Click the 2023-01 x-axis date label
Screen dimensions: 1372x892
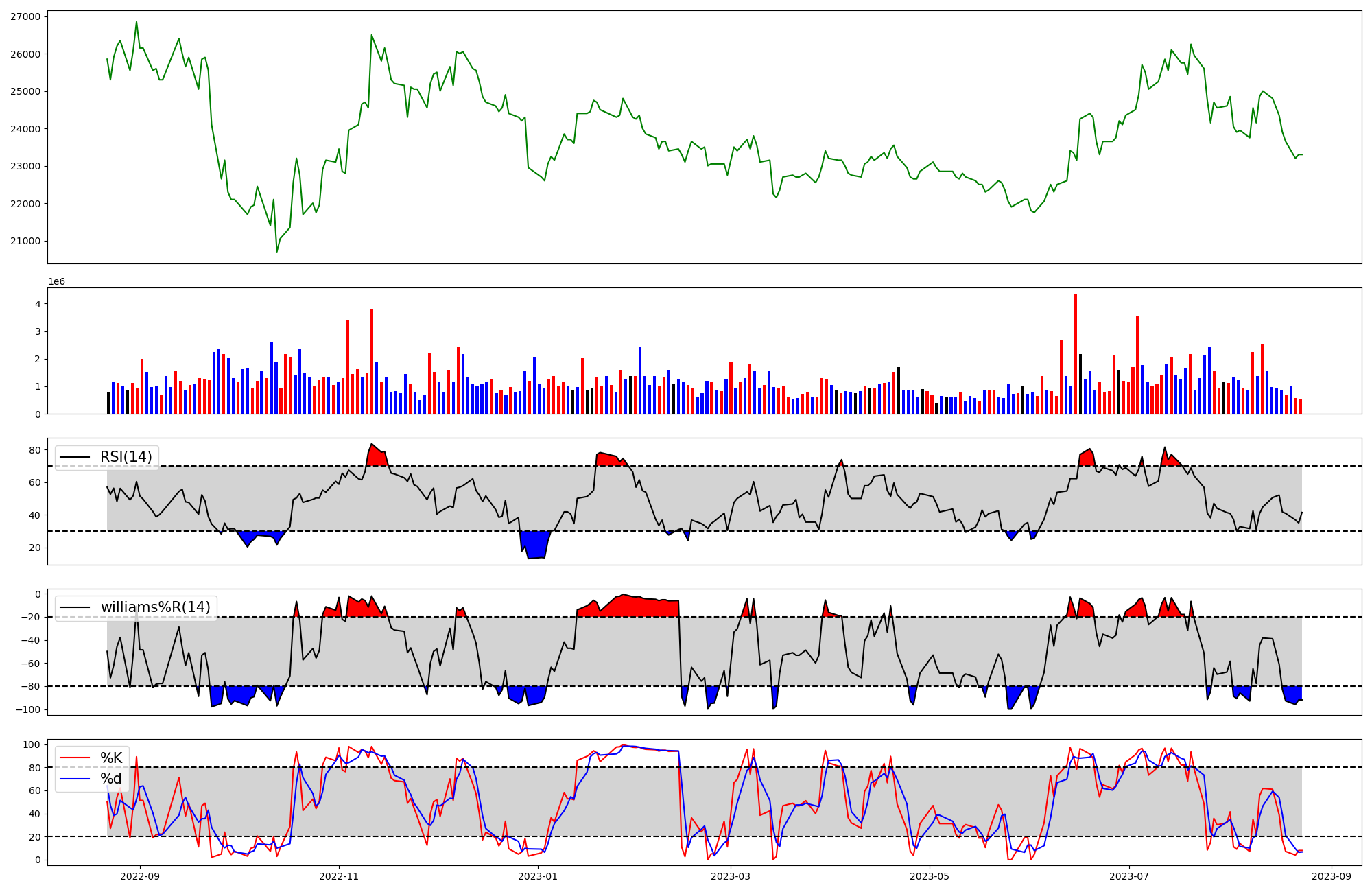[538, 876]
